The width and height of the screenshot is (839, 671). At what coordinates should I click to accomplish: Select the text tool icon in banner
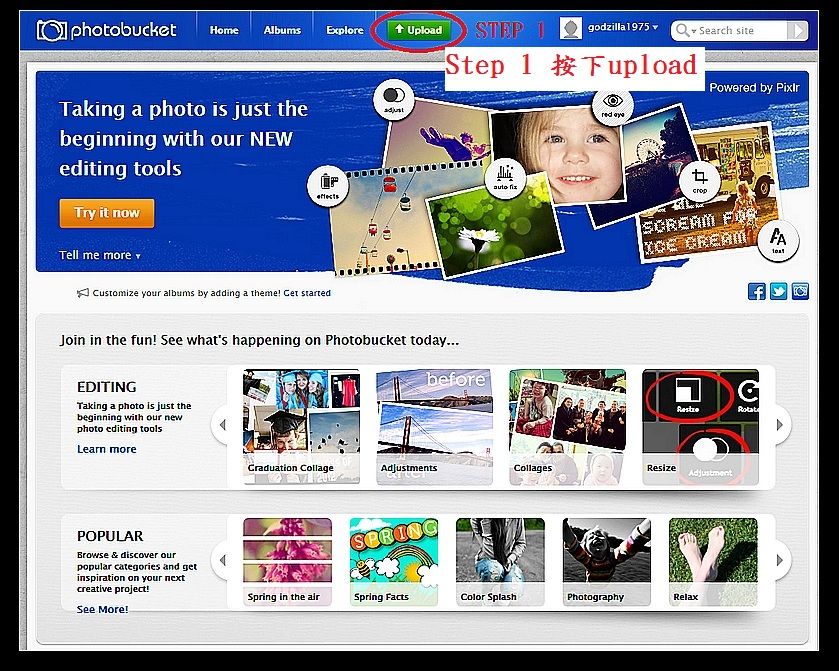pos(778,240)
